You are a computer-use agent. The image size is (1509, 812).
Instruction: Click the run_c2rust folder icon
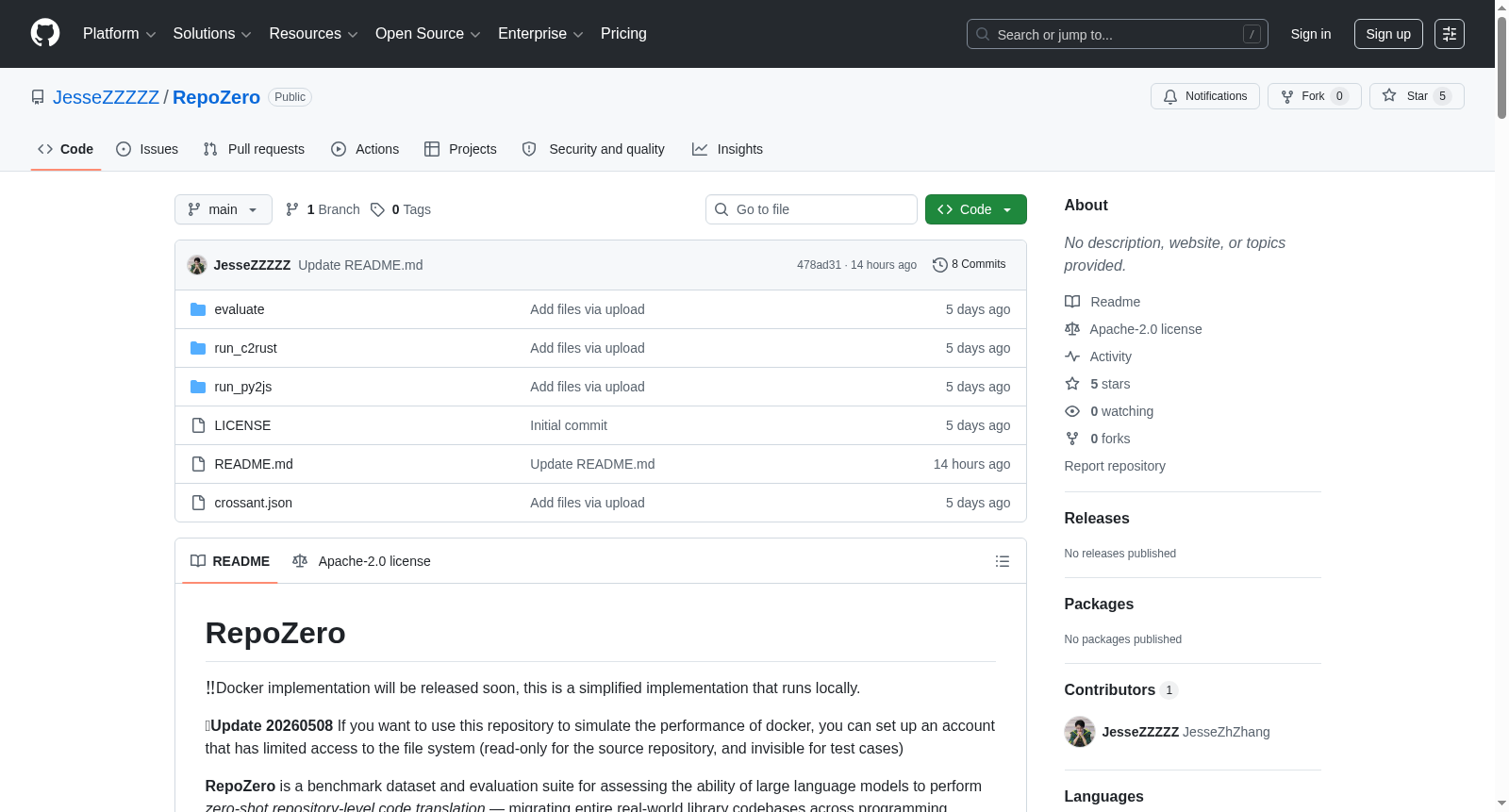click(x=198, y=348)
